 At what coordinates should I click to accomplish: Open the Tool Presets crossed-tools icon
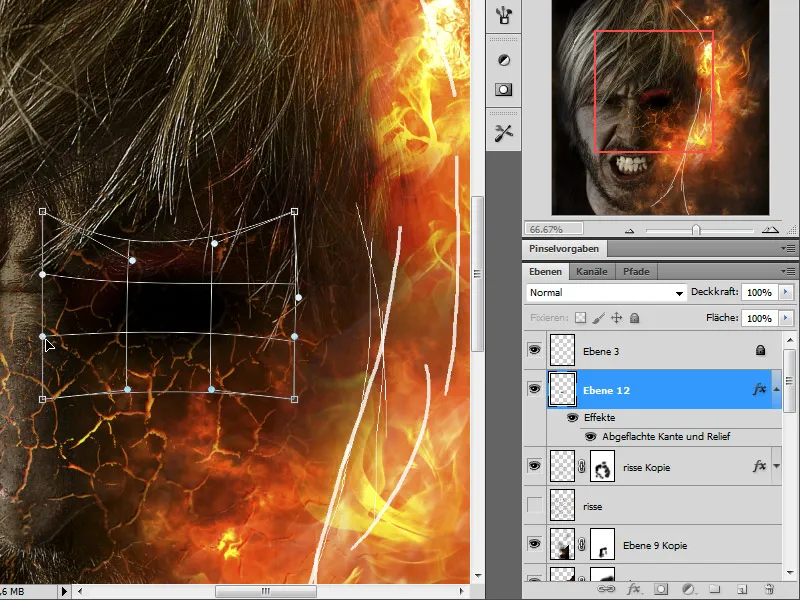(x=504, y=133)
